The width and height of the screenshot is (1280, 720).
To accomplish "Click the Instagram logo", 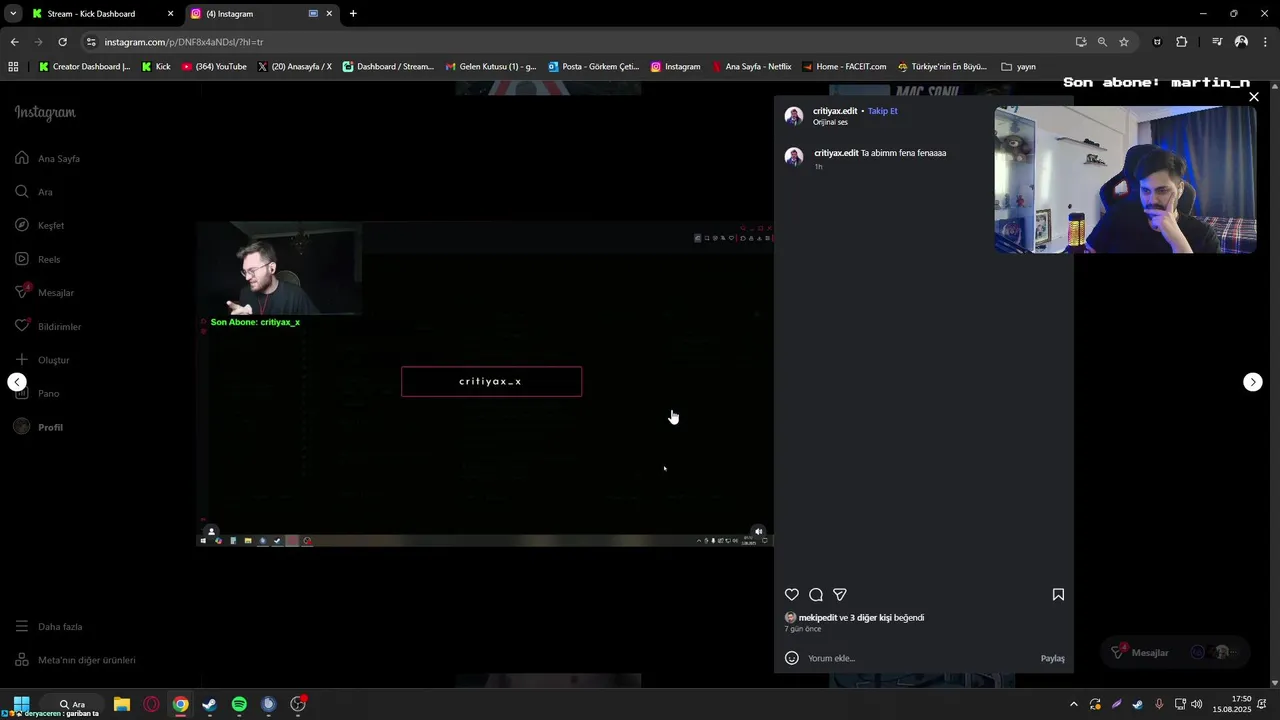I will pyautogui.click(x=45, y=112).
